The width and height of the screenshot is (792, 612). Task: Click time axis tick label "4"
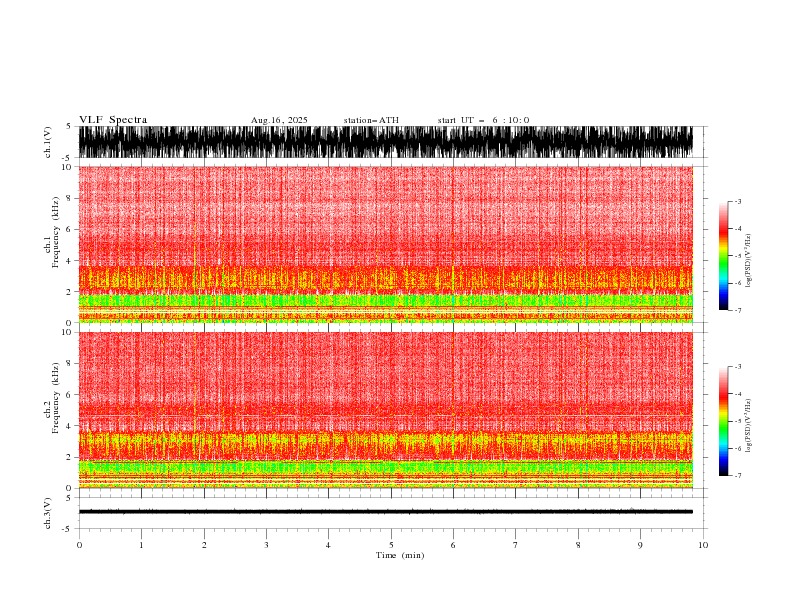(x=328, y=545)
